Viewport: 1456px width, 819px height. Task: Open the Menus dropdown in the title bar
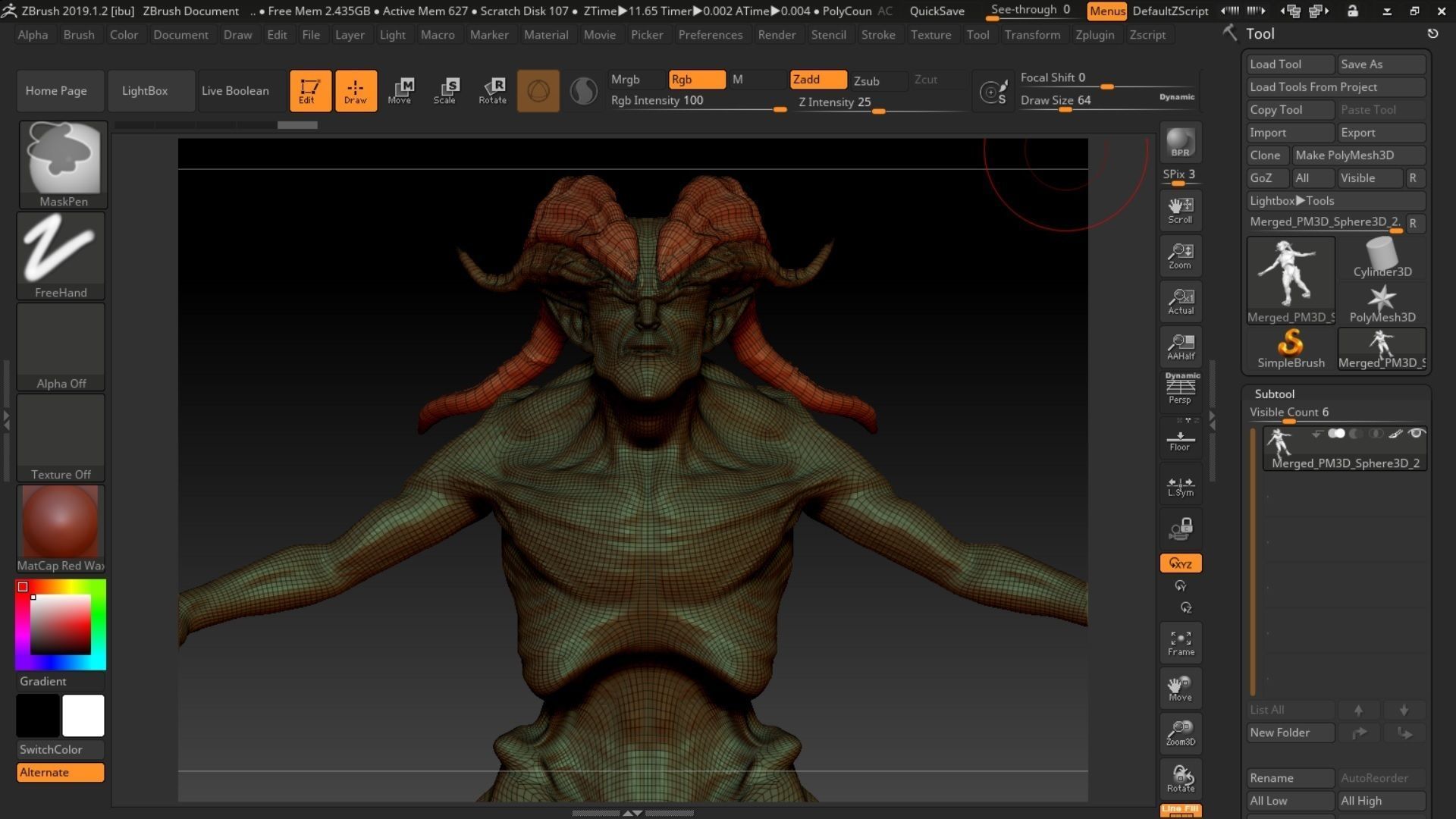(x=1107, y=11)
